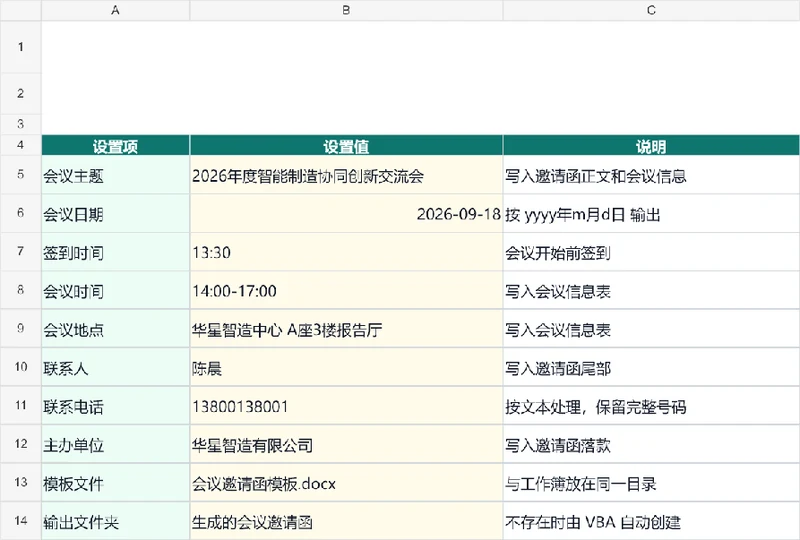Select column C header
The height and width of the screenshot is (540, 800).
point(651,10)
